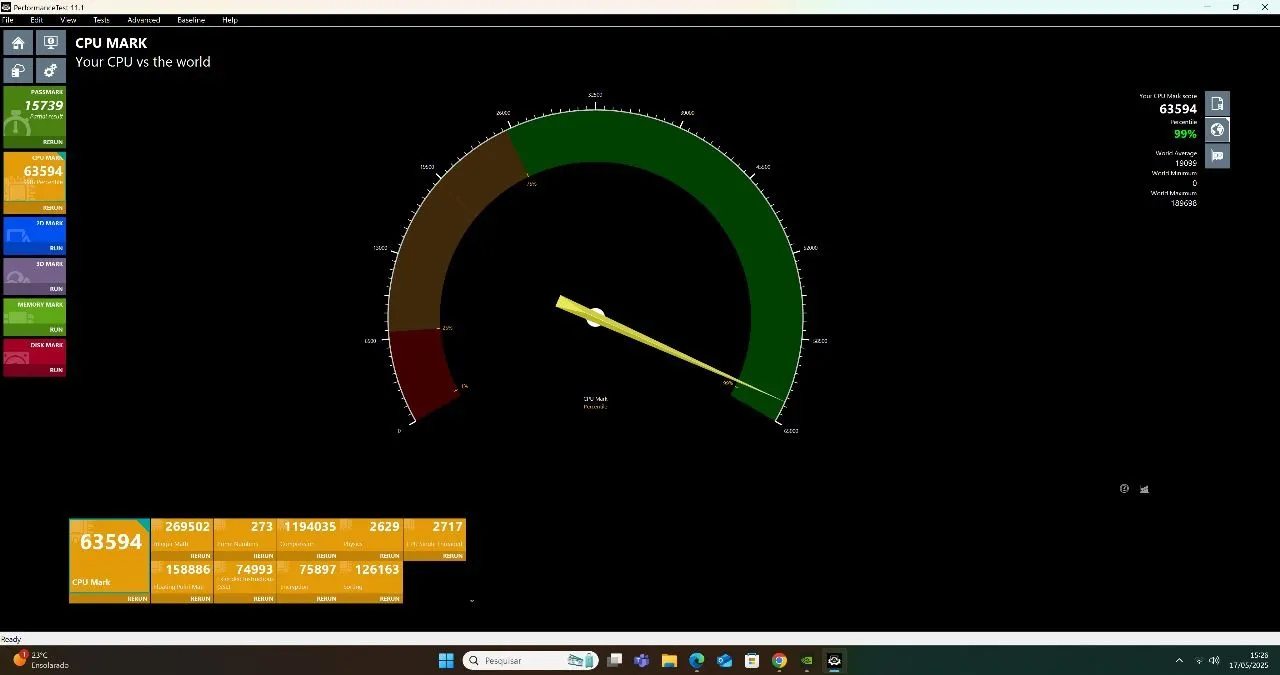Select the PassMark 15739 rating tile
The width and height of the screenshot is (1280, 675).
pos(35,117)
